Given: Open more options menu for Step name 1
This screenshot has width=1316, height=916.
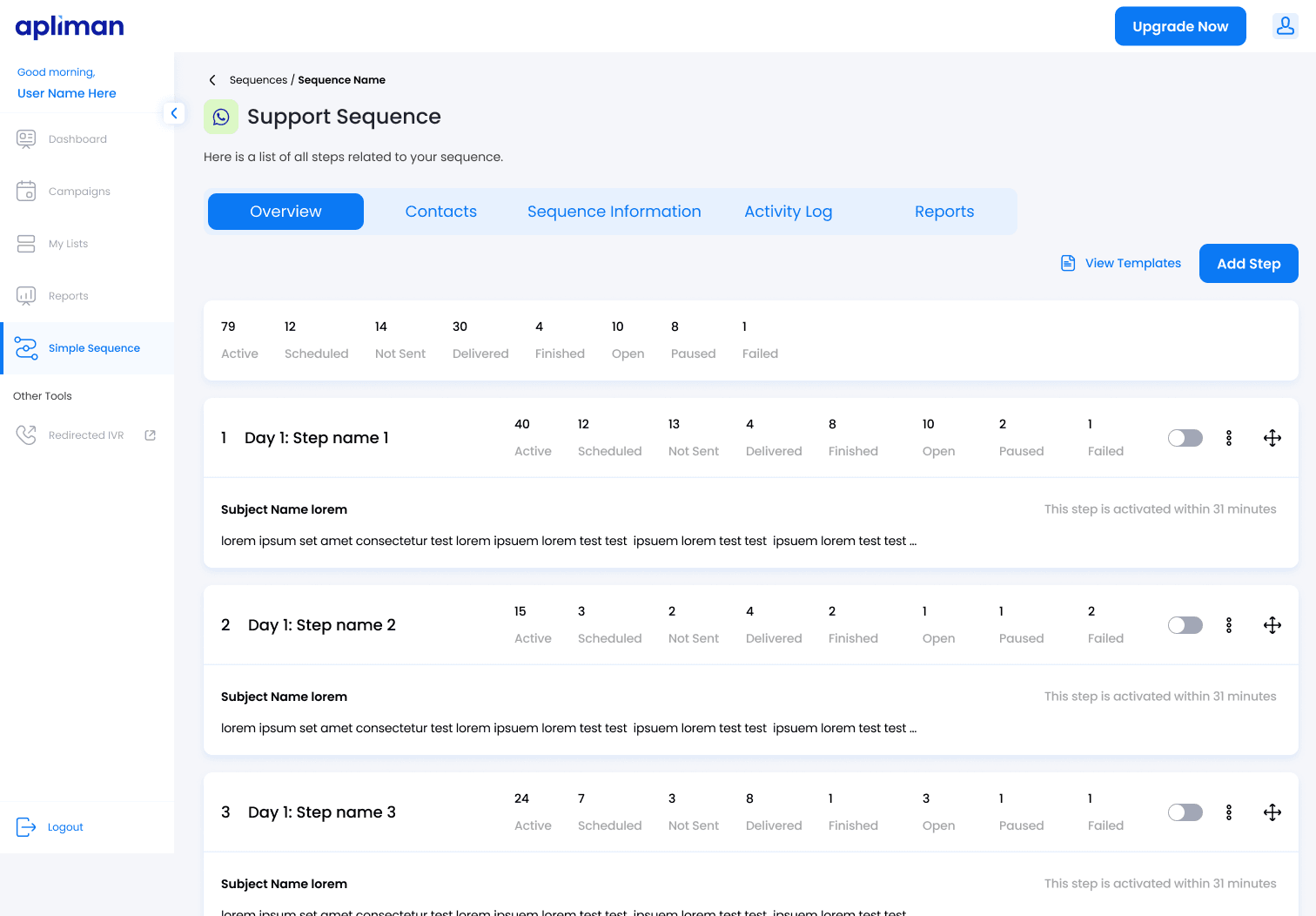Looking at the screenshot, I should click(1229, 438).
